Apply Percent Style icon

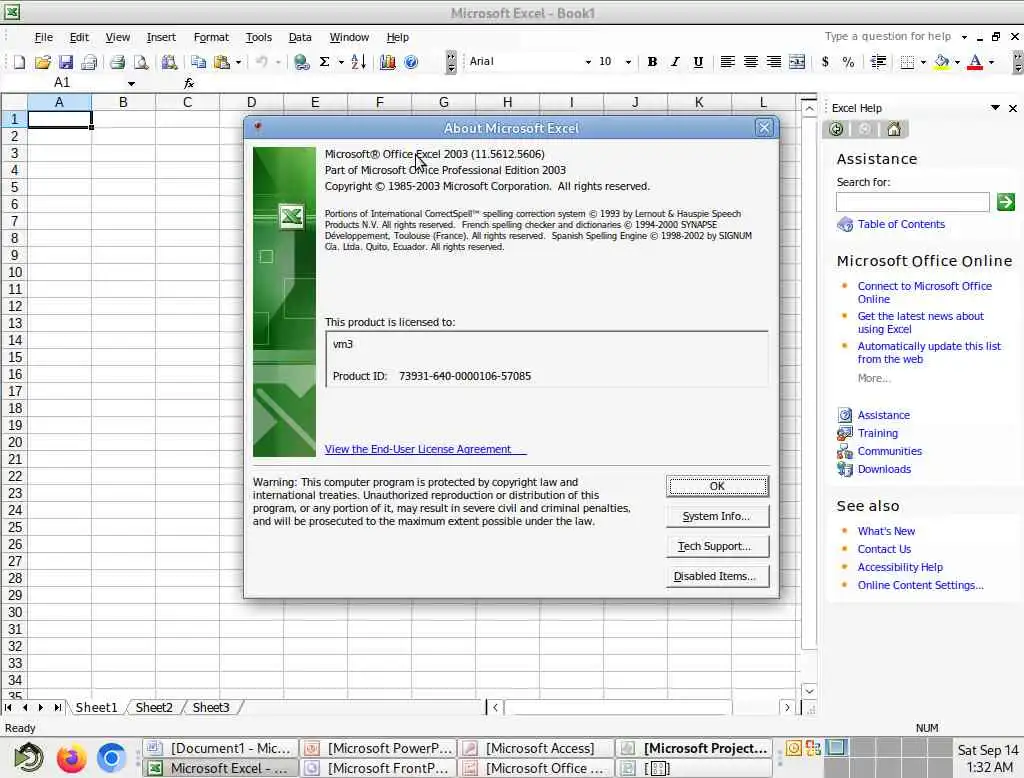tap(848, 62)
